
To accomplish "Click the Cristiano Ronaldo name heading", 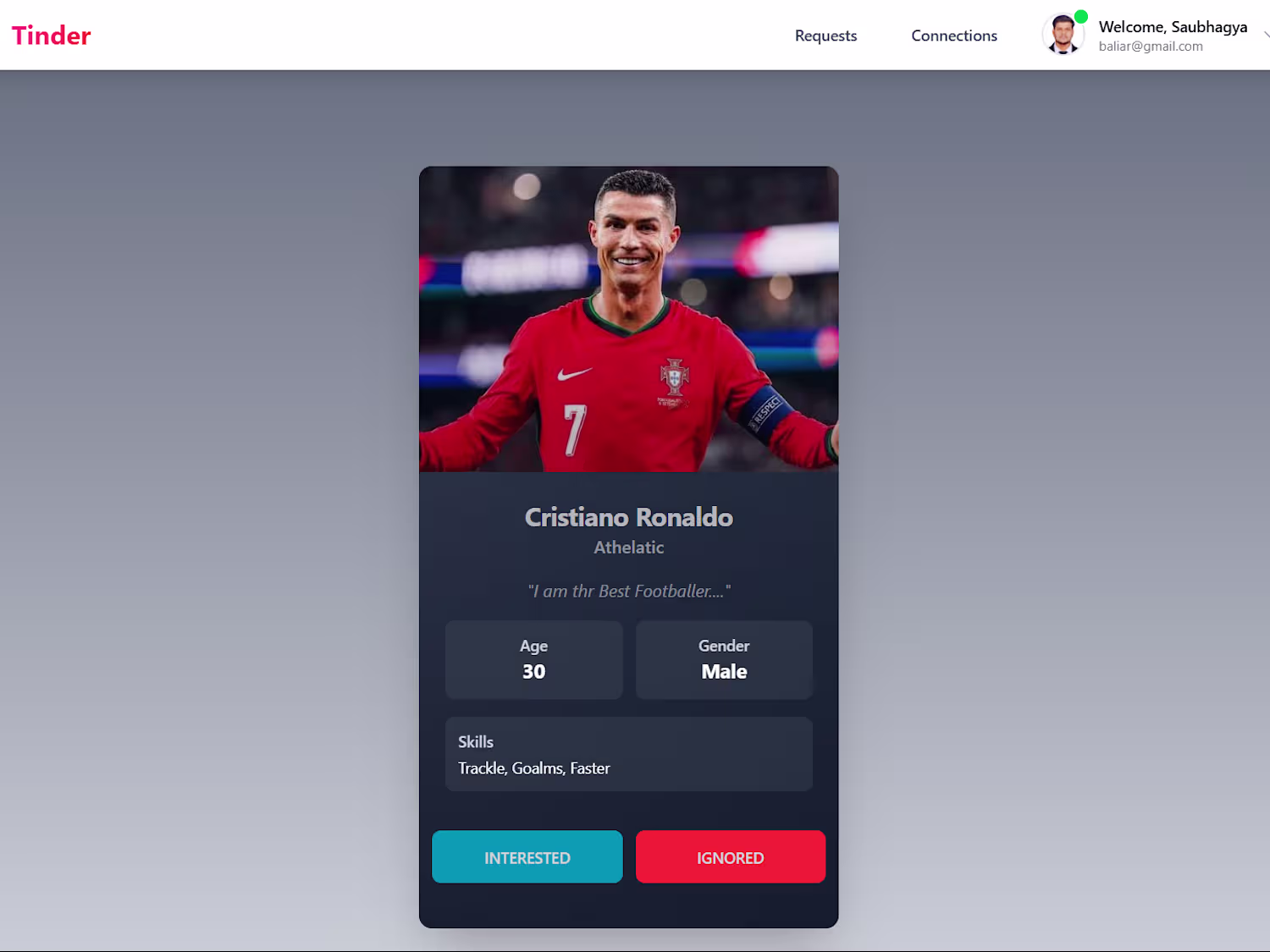I will [x=628, y=517].
